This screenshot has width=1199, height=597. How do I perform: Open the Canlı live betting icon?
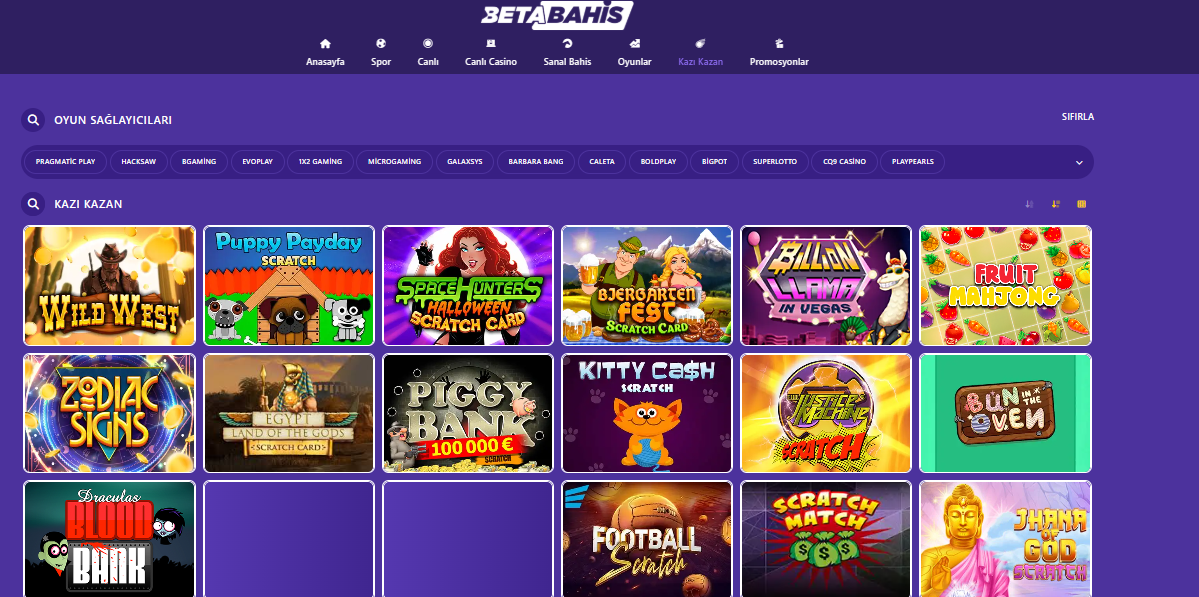427,44
